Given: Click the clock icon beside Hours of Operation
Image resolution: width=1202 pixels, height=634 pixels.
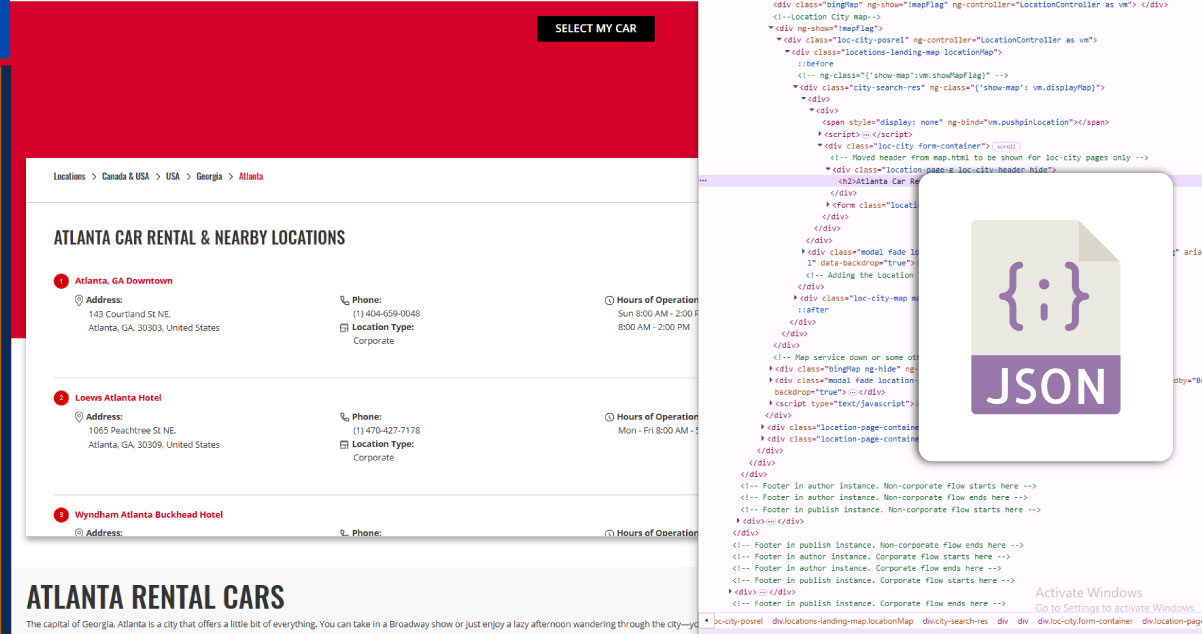Looking at the screenshot, I should [x=609, y=299].
